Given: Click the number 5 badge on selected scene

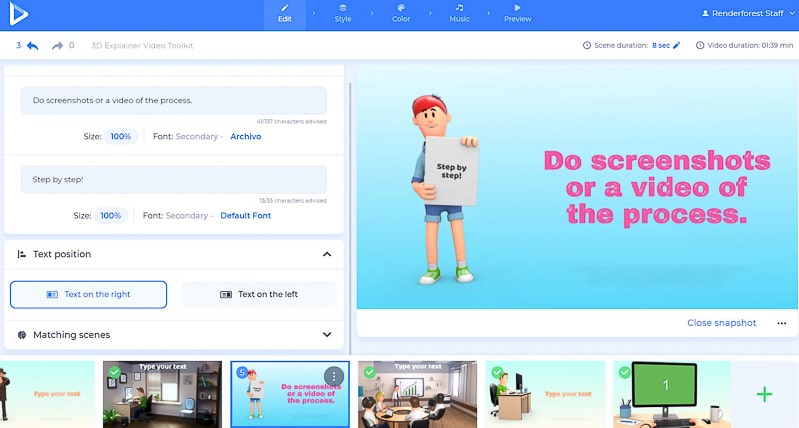Looking at the screenshot, I should [242, 372].
